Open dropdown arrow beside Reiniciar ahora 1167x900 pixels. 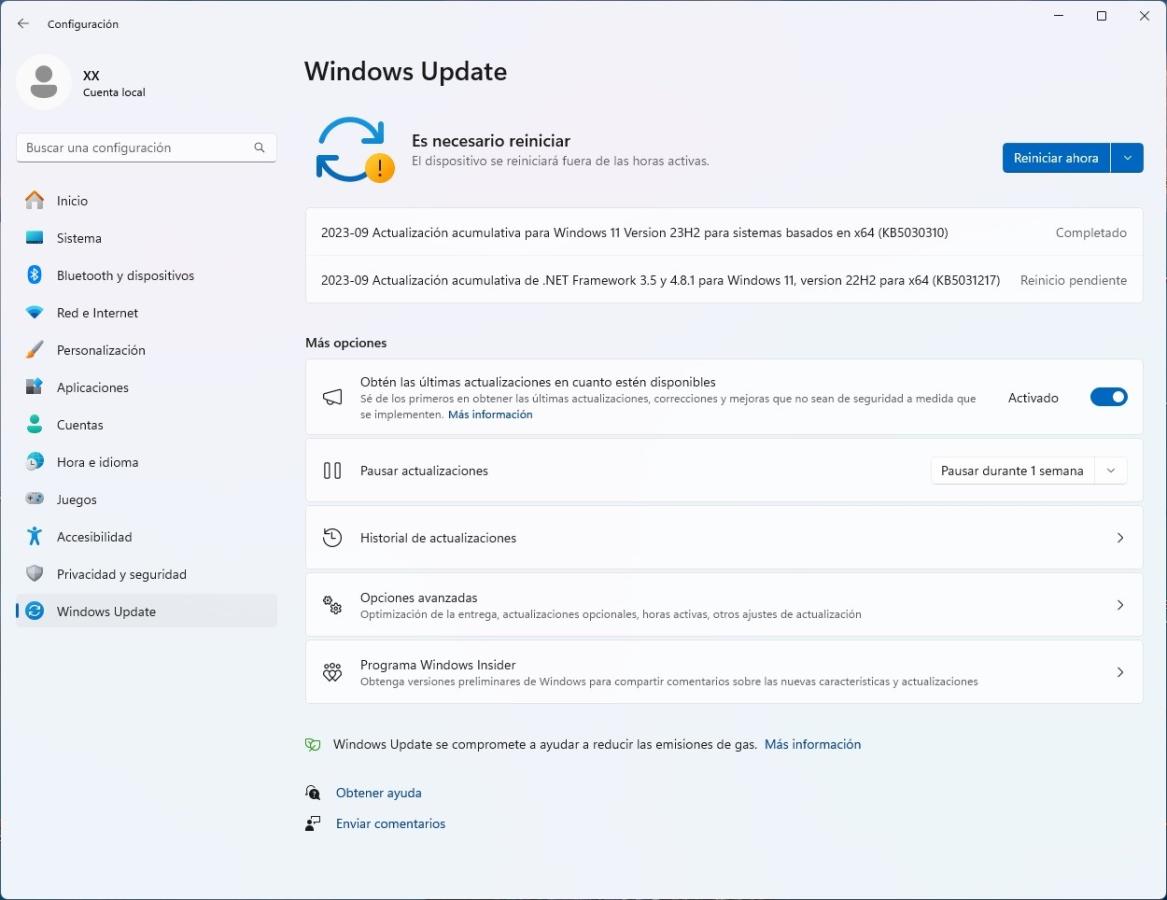[1127, 158]
